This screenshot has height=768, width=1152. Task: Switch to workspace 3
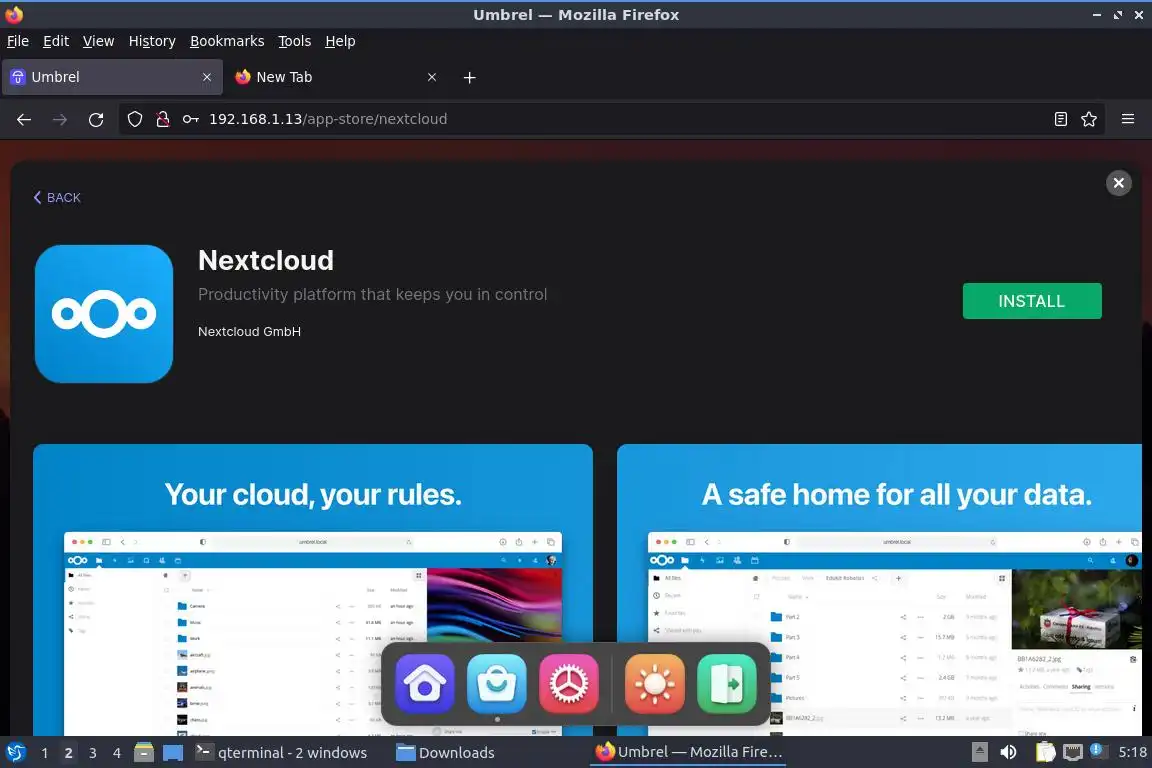point(93,753)
